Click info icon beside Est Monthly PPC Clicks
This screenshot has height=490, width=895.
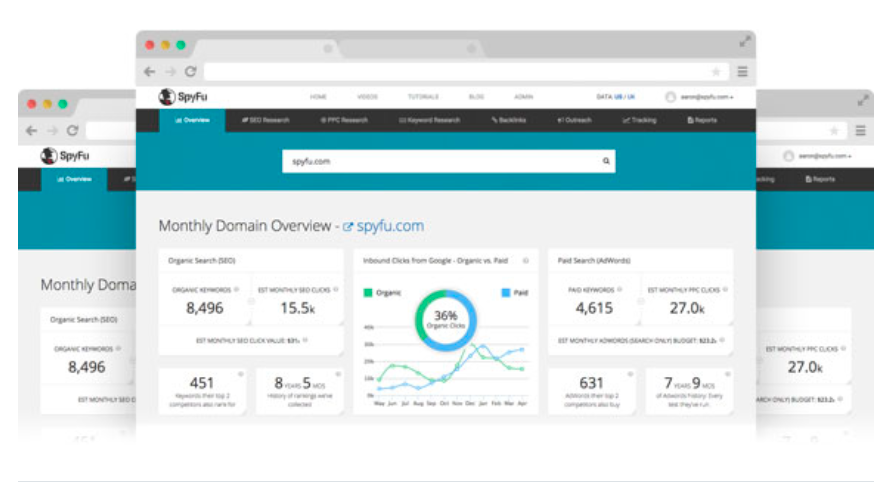(x=725, y=290)
